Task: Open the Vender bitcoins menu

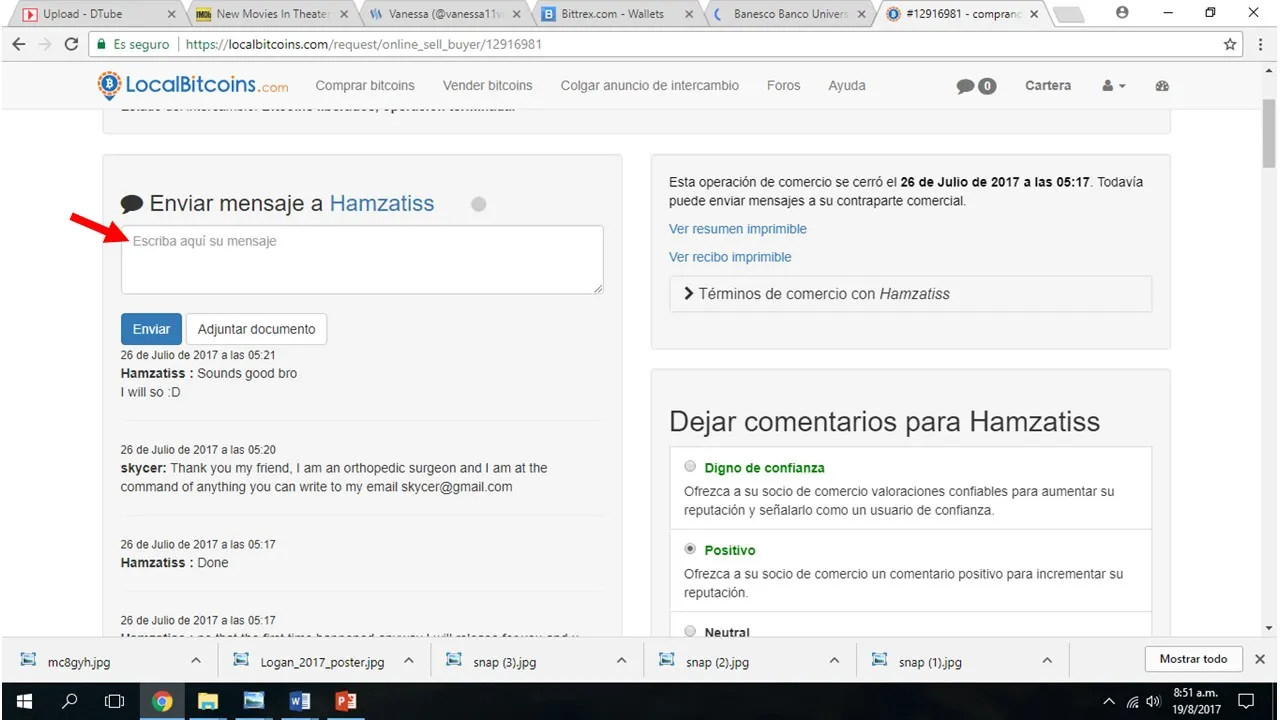Action: 488,86
